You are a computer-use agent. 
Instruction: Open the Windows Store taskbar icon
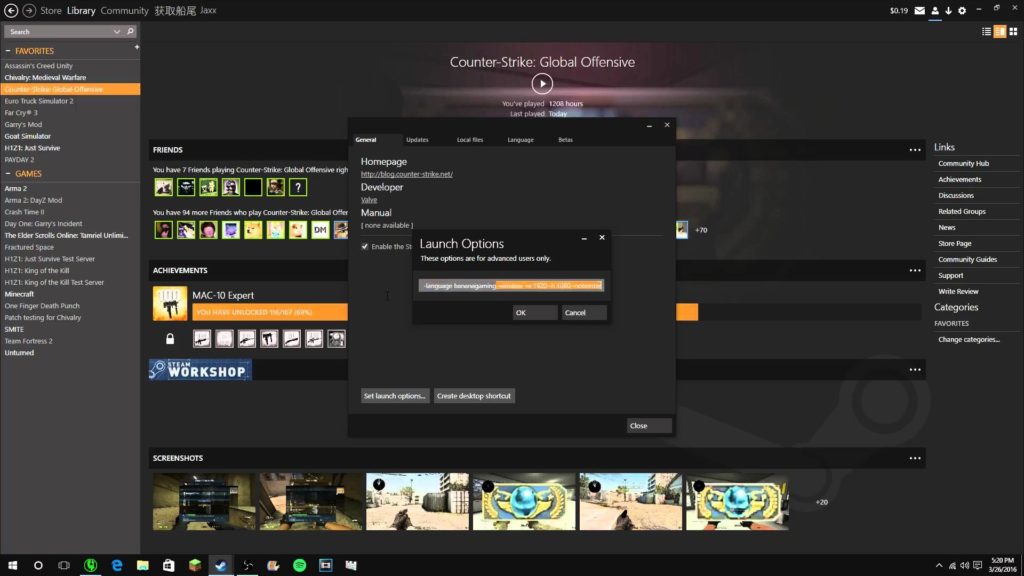coord(168,566)
